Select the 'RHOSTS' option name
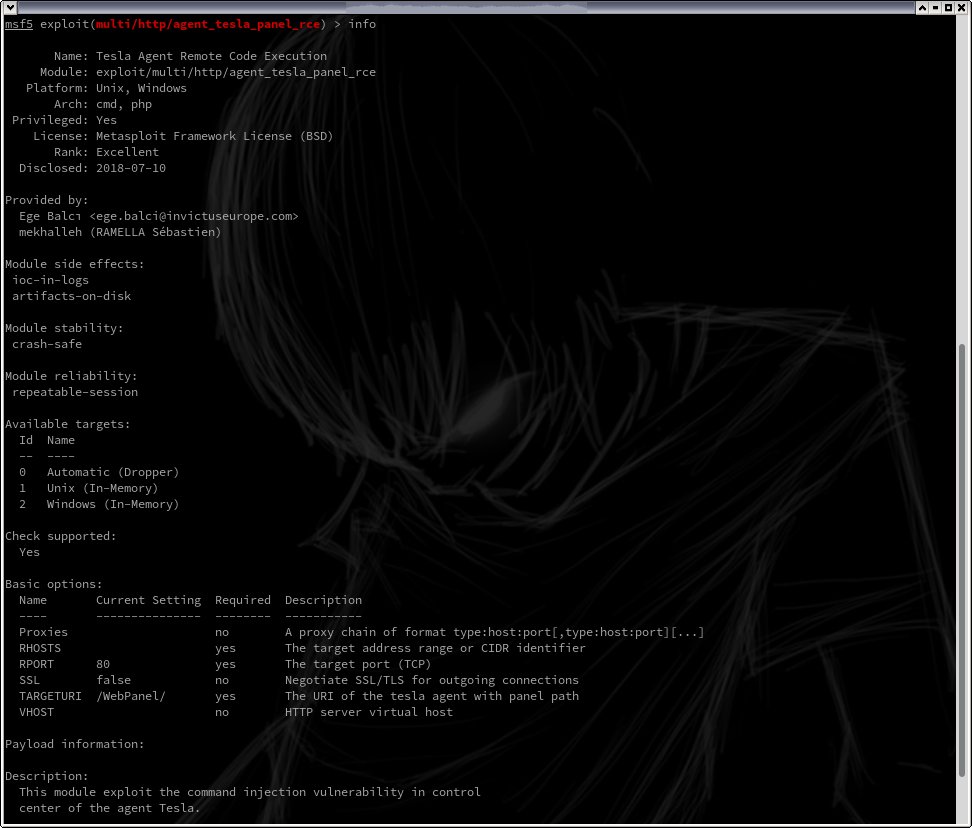The height and width of the screenshot is (828, 972). pyautogui.click(x=40, y=648)
